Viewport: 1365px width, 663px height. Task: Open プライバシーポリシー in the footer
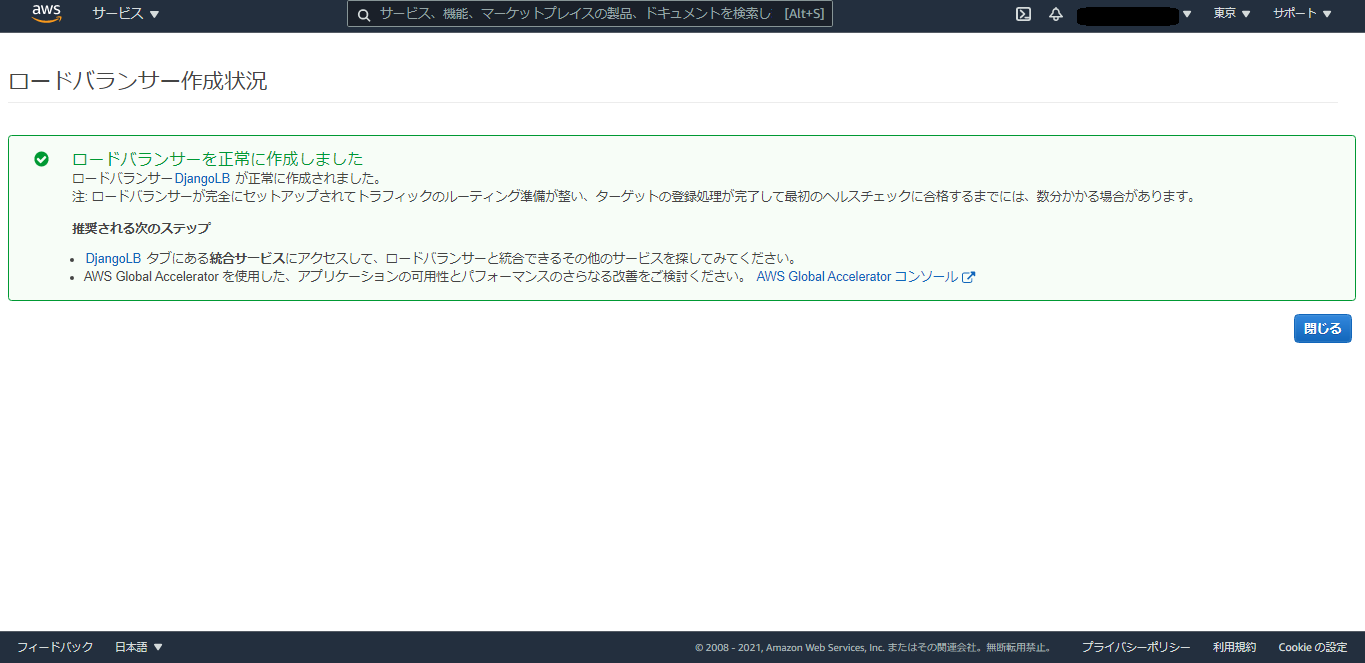click(x=1136, y=646)
